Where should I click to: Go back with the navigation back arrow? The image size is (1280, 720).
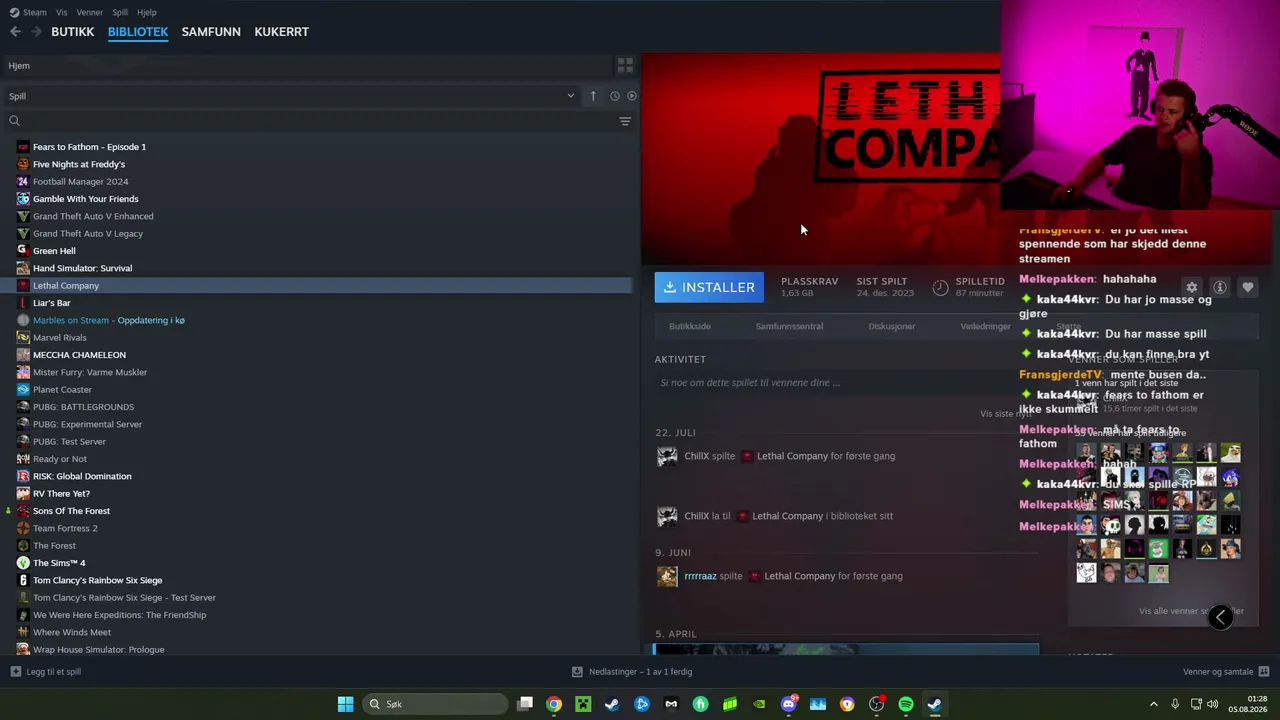coord(15,32)
